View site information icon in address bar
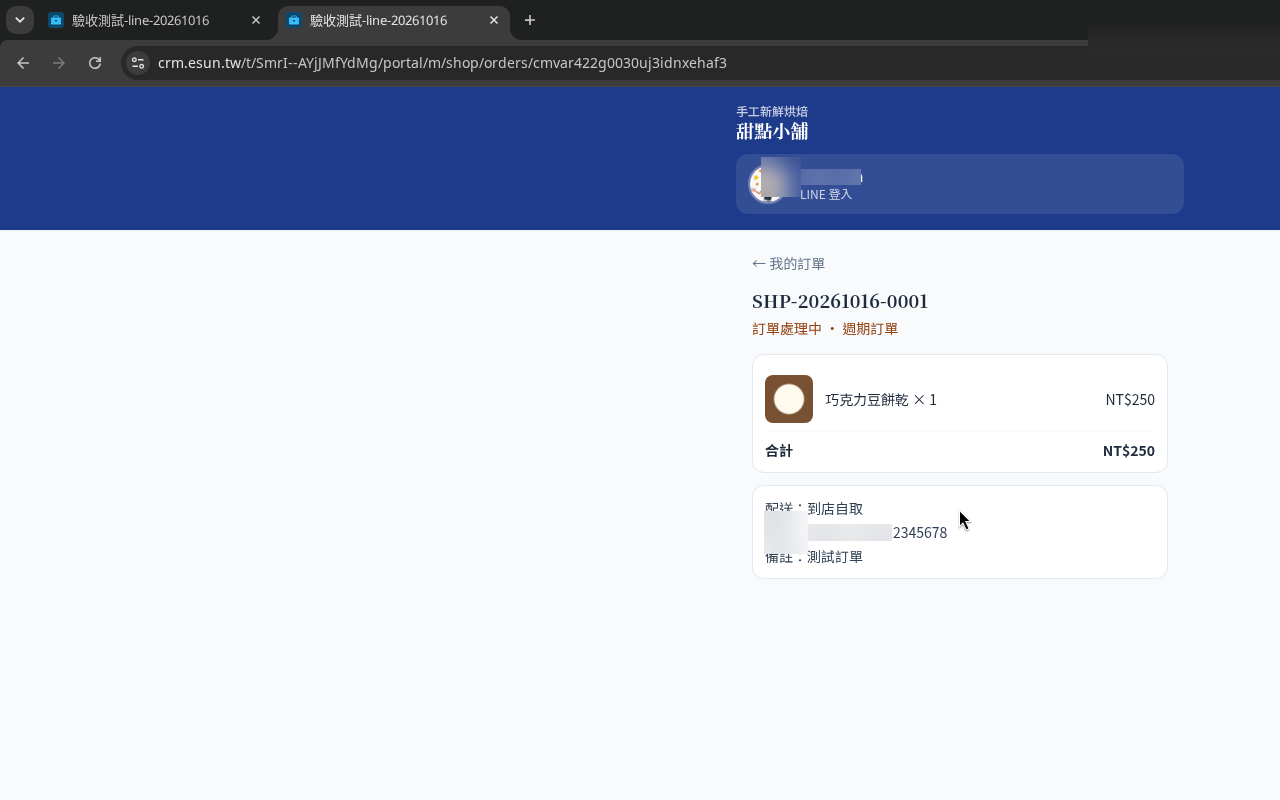The image size is (1280, 800). tap(138, 63)
